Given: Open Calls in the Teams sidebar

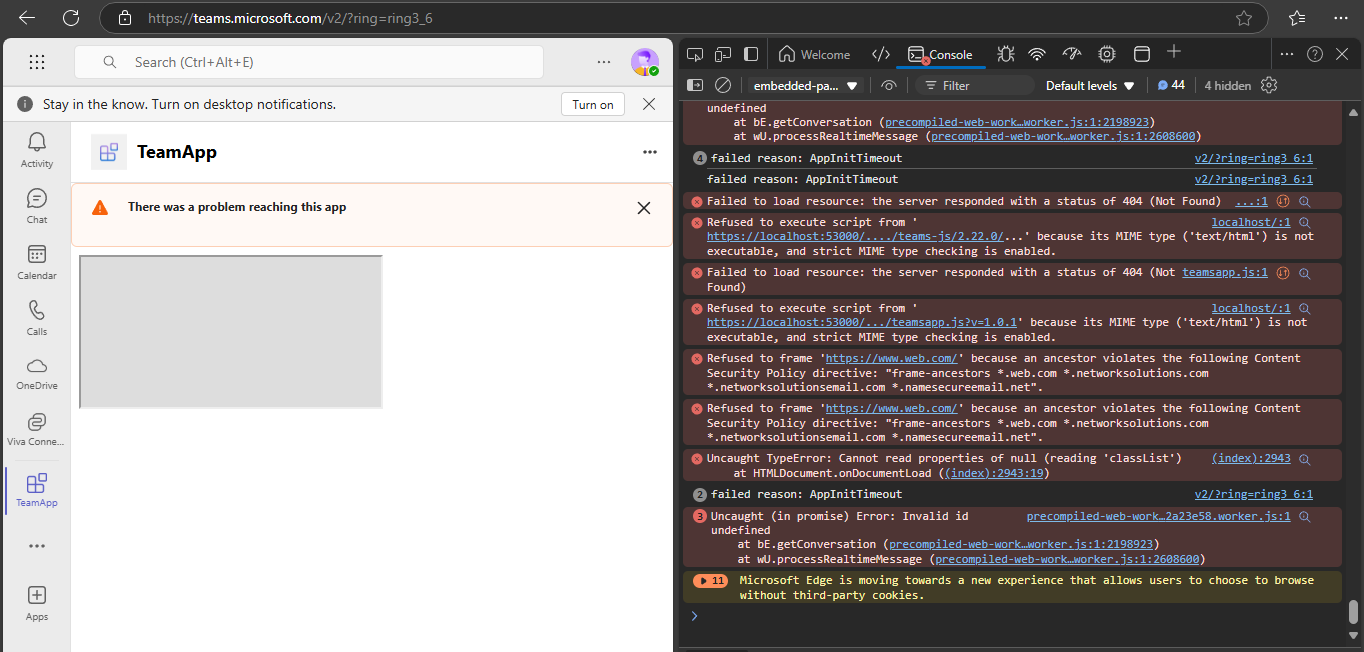Looking at the screenshot, I should 37,318.
